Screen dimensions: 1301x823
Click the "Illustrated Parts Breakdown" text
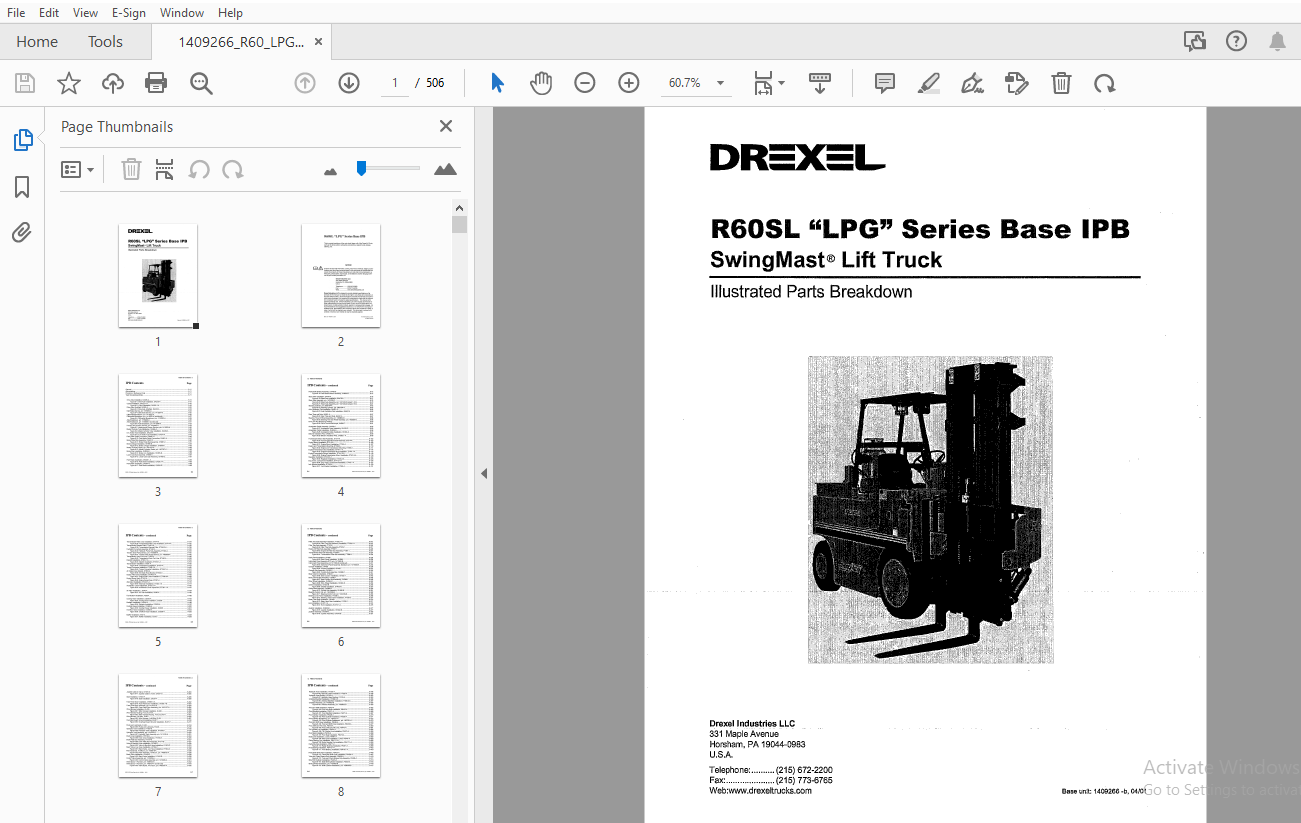click(x=811, y=292)
